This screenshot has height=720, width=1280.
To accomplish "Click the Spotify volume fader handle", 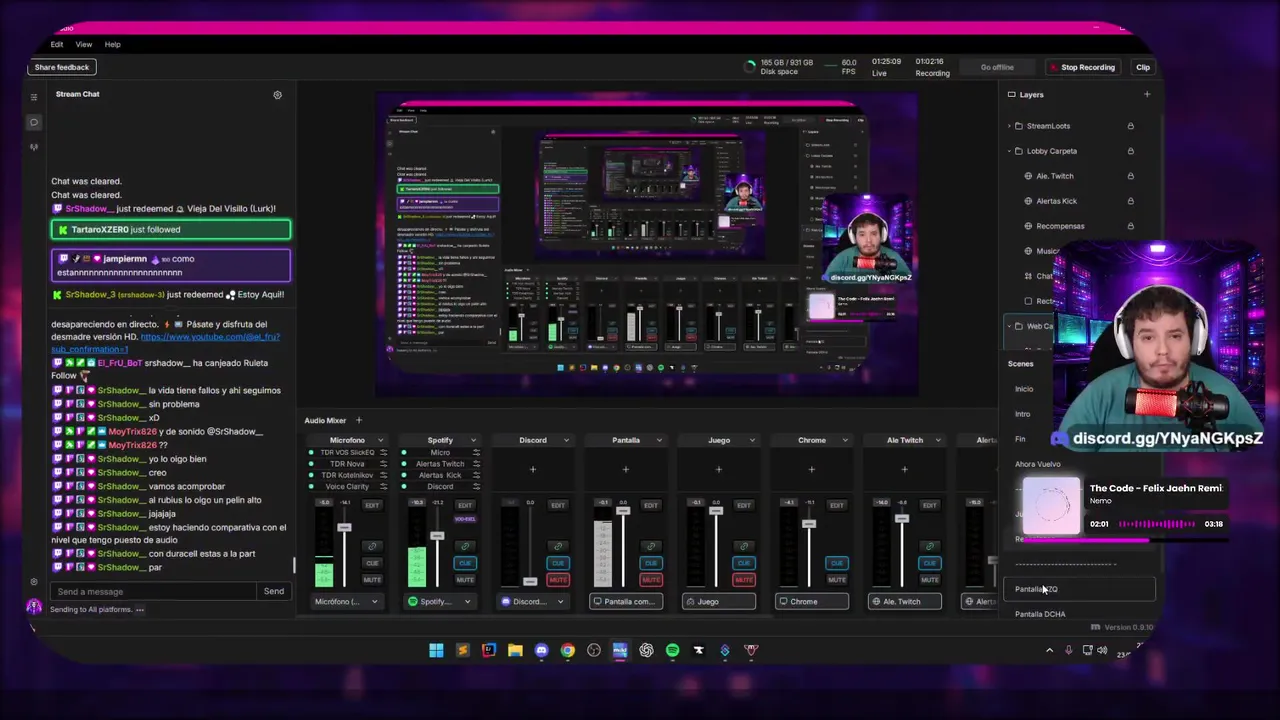I will 437,537.
